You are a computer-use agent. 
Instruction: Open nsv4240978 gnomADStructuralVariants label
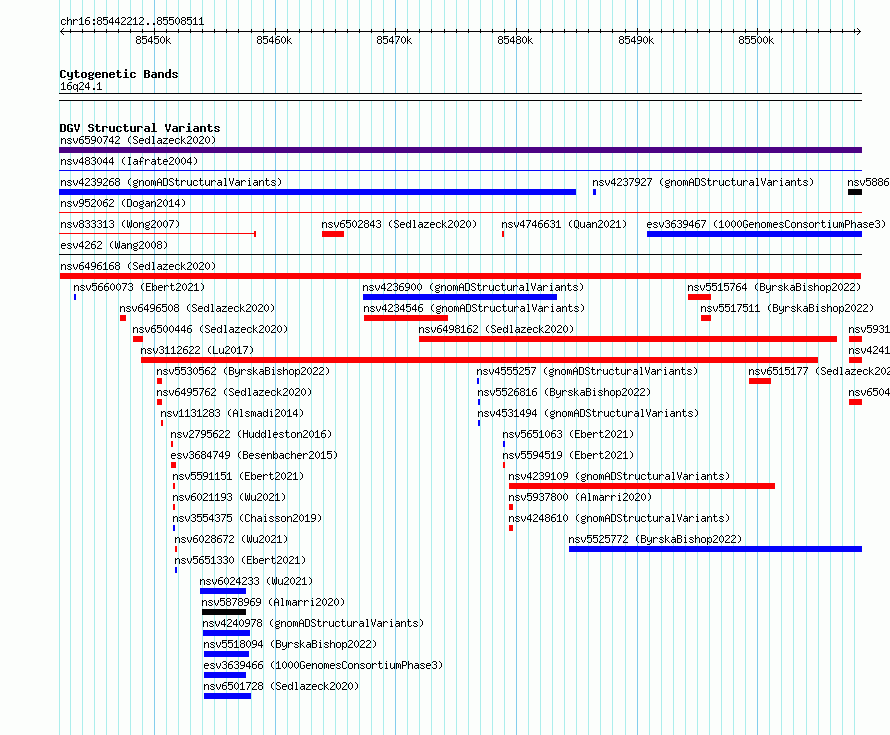coord(313,623)
